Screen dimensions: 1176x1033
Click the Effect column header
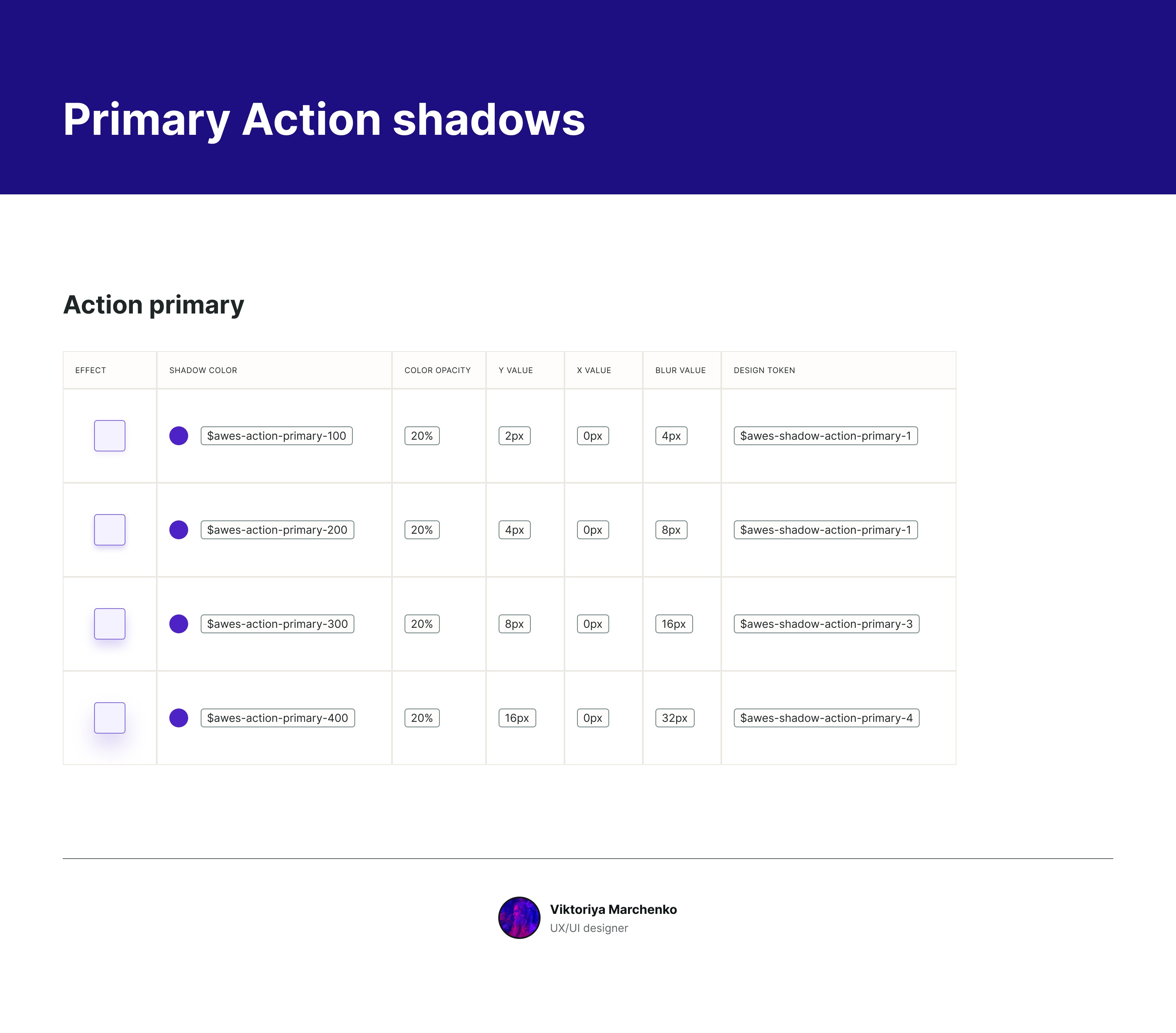click(x=91, y=370)
